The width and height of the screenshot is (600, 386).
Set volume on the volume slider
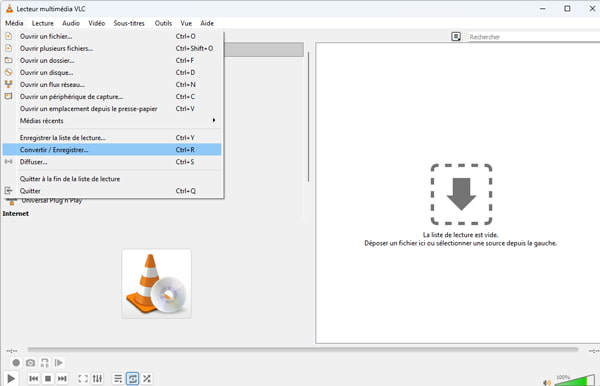coord(575,381)
